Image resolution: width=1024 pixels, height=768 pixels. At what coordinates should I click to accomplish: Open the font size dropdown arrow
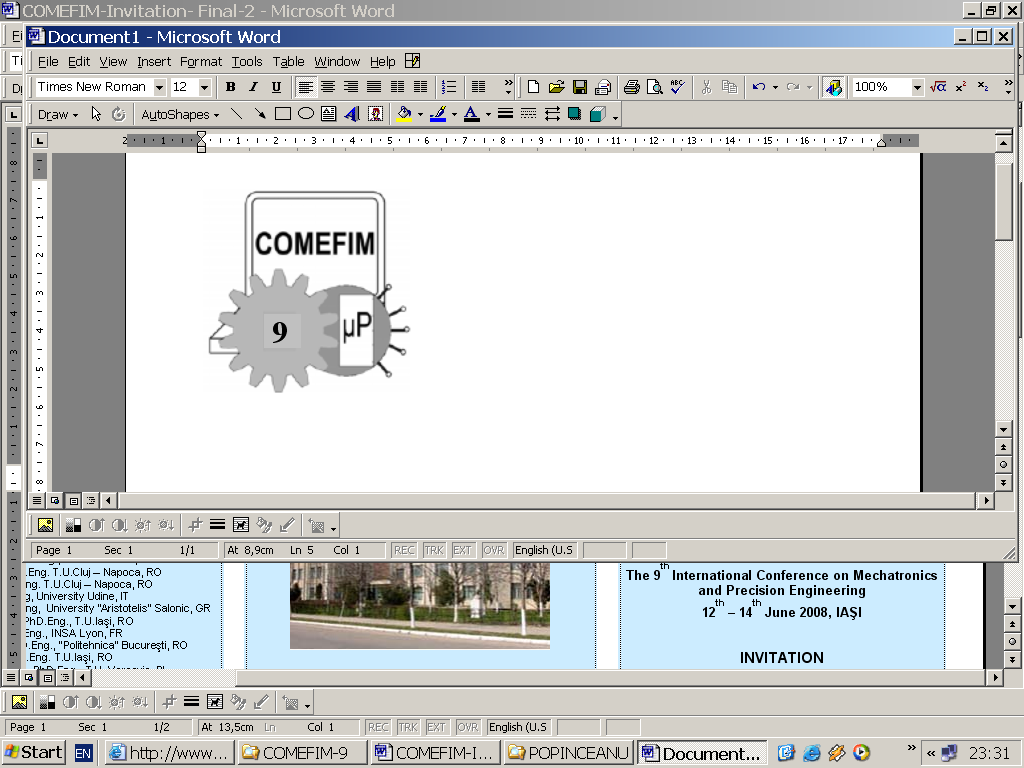(204, 87)
